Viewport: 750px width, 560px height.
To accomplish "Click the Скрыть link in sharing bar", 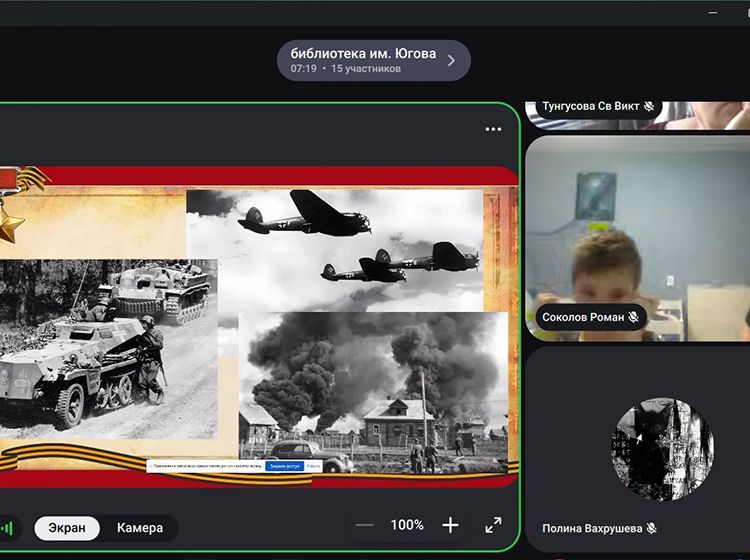I will click(313, 466).
